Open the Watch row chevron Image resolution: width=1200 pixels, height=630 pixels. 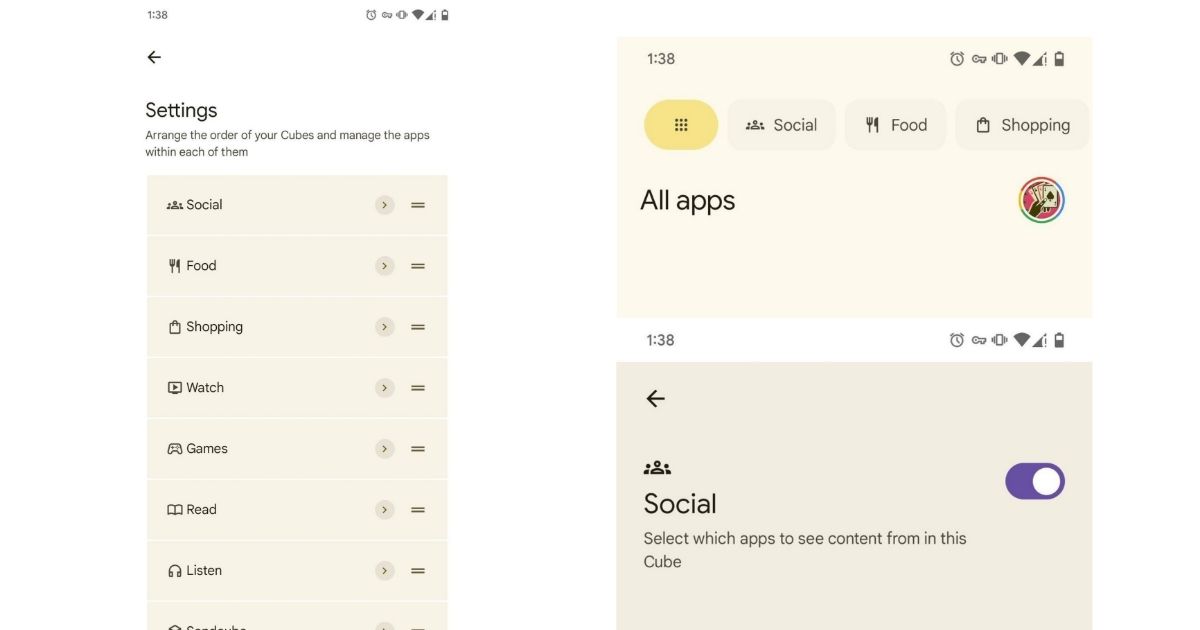click(385, 388)
